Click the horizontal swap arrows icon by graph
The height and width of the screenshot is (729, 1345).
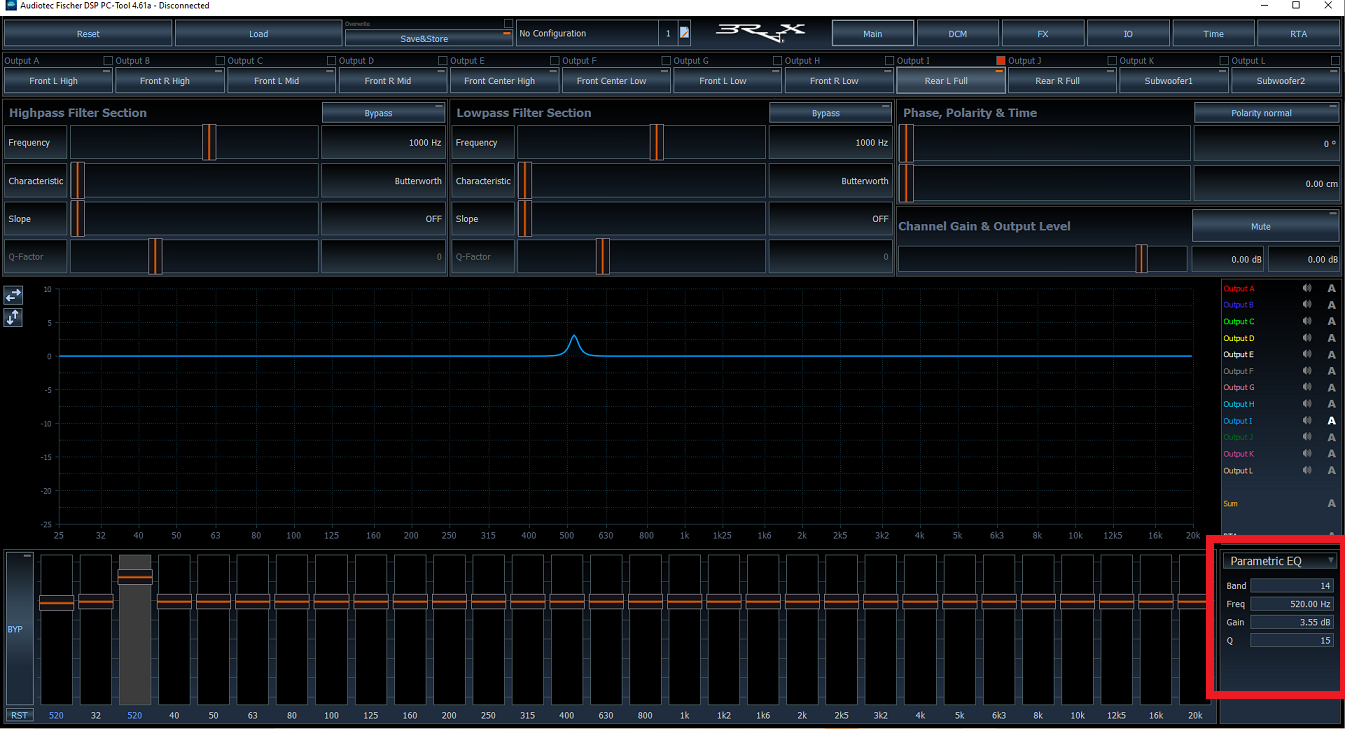click(13, 295)
